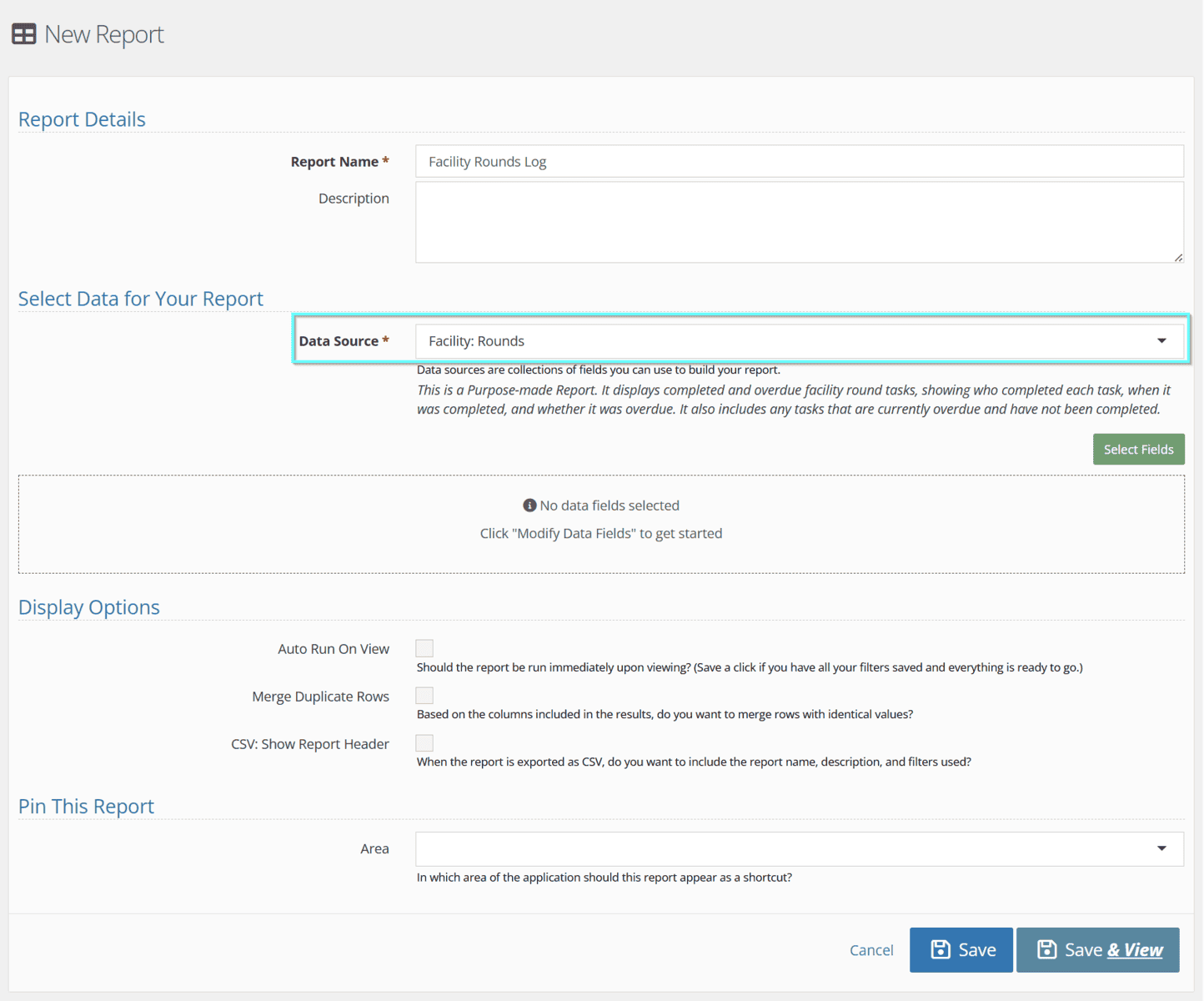
Task: Open the Data Source dropdown
Action: (x=800, y=341)
